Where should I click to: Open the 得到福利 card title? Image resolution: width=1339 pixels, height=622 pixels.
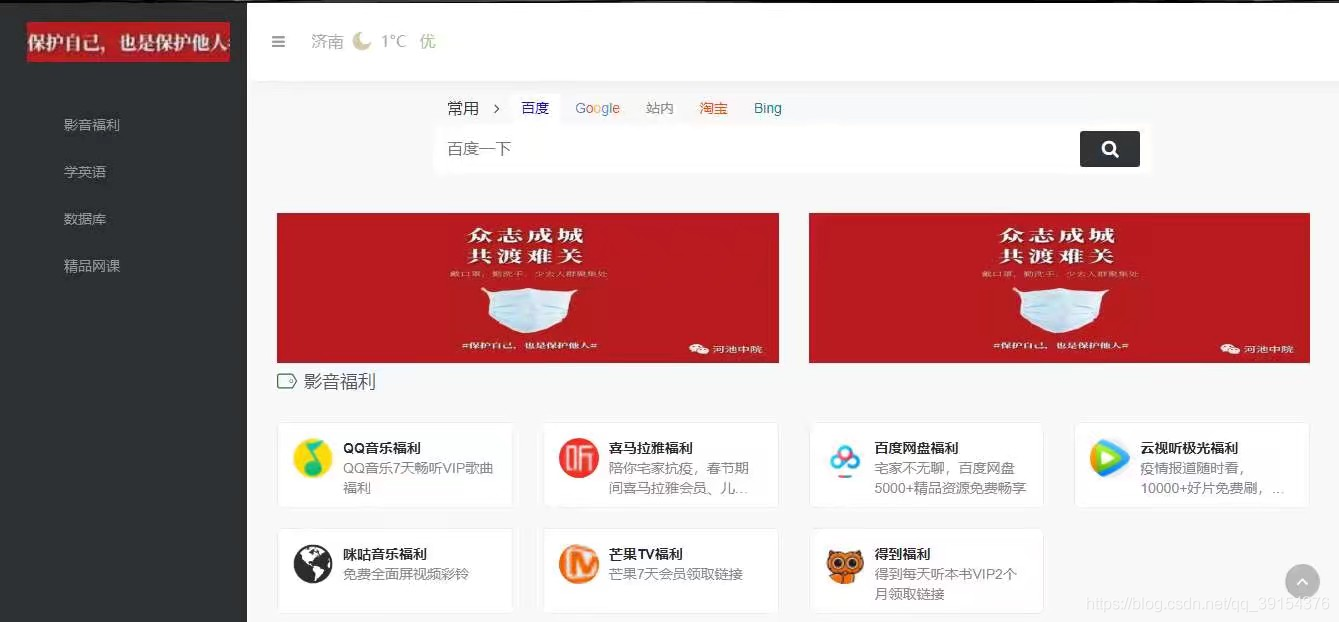(x=903, y=554)
